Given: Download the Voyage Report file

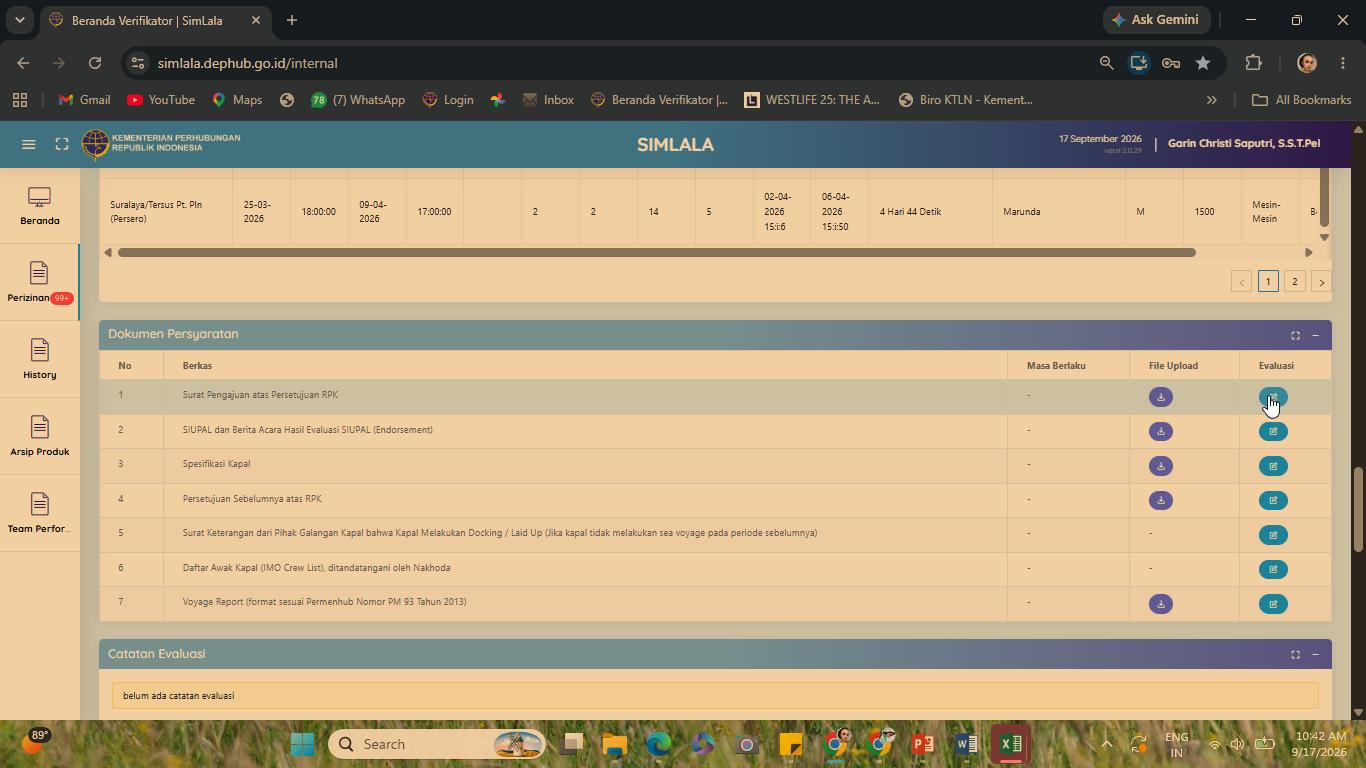Looking at the screenshot, I should click(1160, 604).
